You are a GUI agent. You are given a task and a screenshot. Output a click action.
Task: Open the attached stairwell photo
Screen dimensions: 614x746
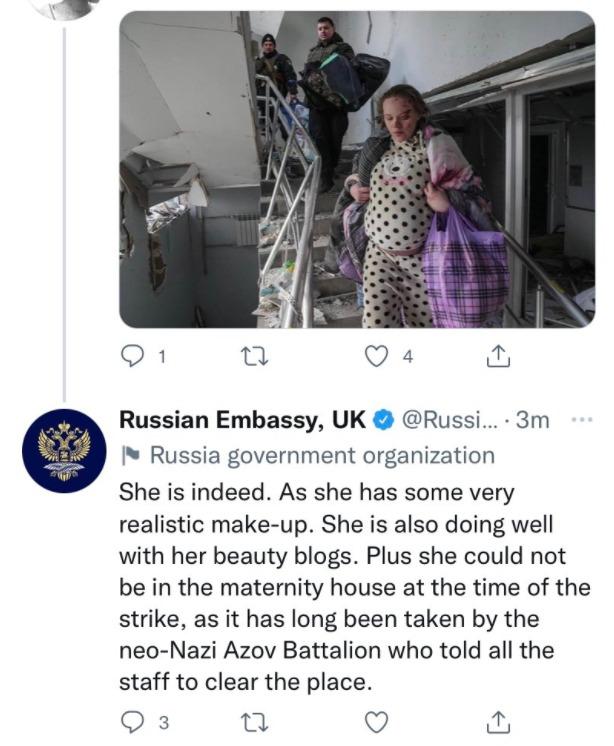[356, 170]
